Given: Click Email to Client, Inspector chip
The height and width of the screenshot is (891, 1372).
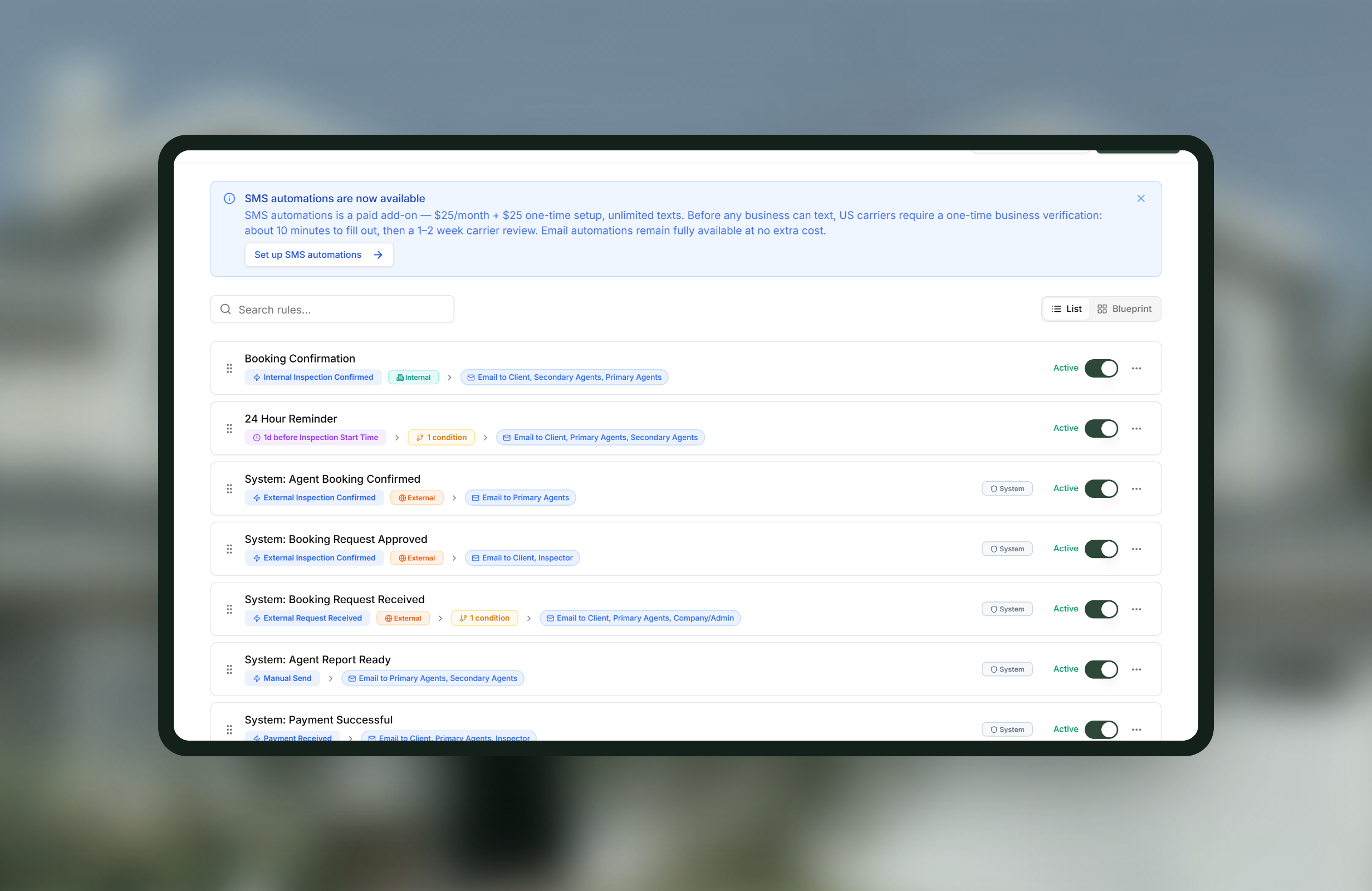Looking at the screenshot, I should click(522, 557).
